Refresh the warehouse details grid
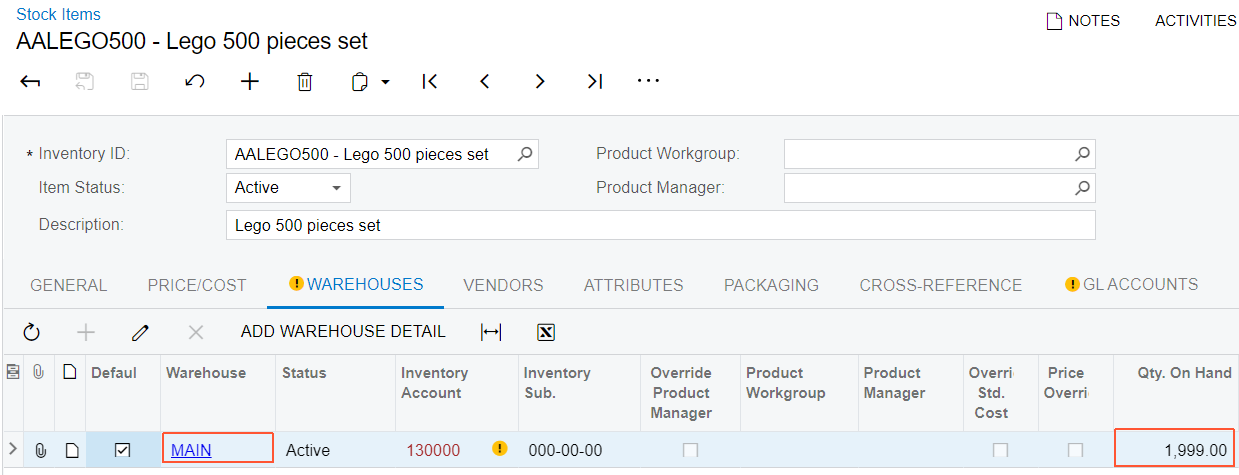 click(x=31, y=332)
